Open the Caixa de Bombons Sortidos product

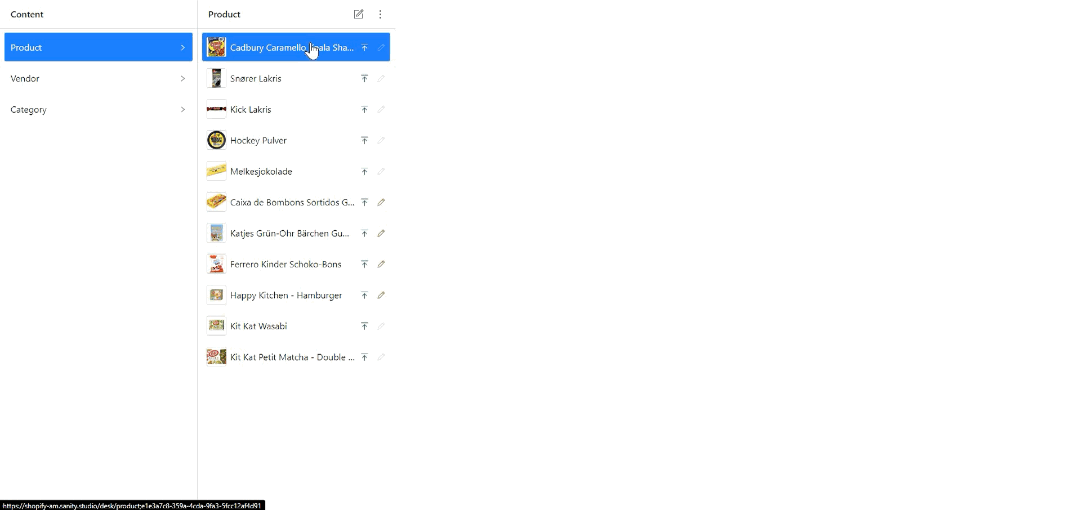296,203
